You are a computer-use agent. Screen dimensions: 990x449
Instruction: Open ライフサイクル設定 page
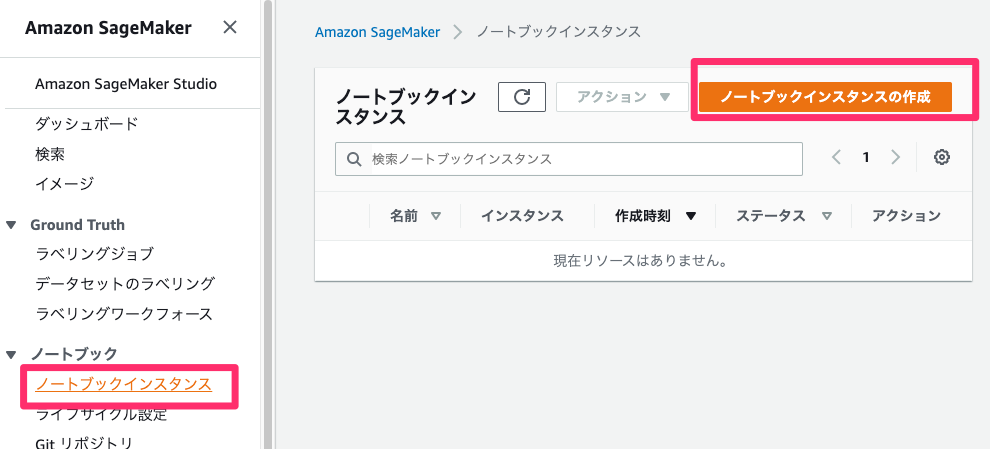tap(102, 414)
